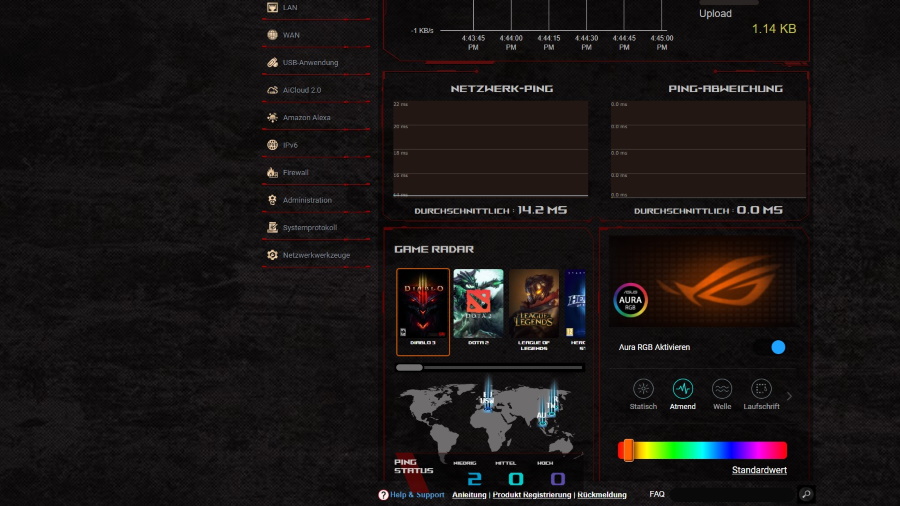Click the Administration icon
The width and height of the screenshot is (900, 506).
(273, 200)
